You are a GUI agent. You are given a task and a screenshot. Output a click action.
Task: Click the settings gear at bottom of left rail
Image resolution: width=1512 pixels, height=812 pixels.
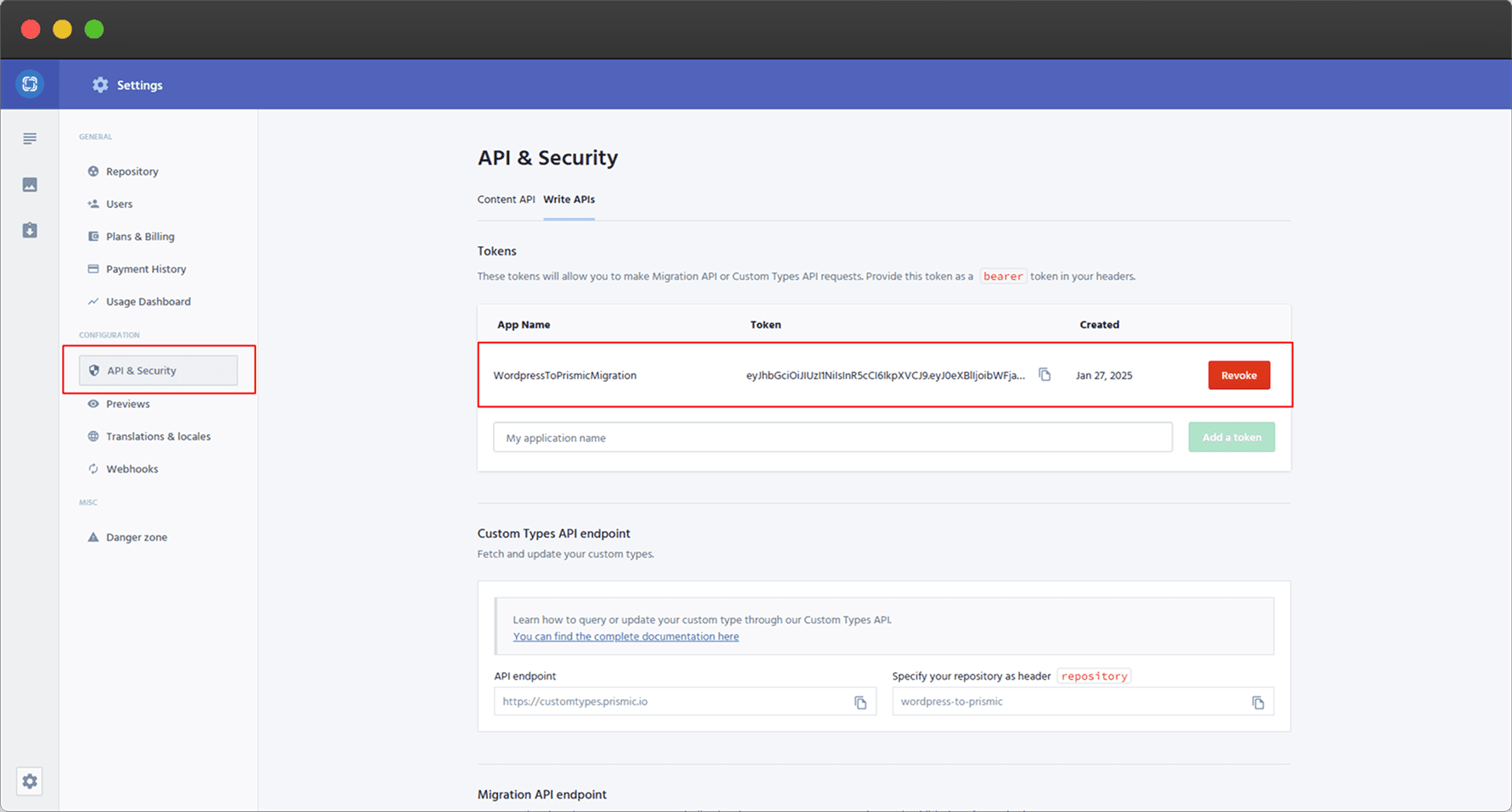pyautogui.click(x=30, y=781)
